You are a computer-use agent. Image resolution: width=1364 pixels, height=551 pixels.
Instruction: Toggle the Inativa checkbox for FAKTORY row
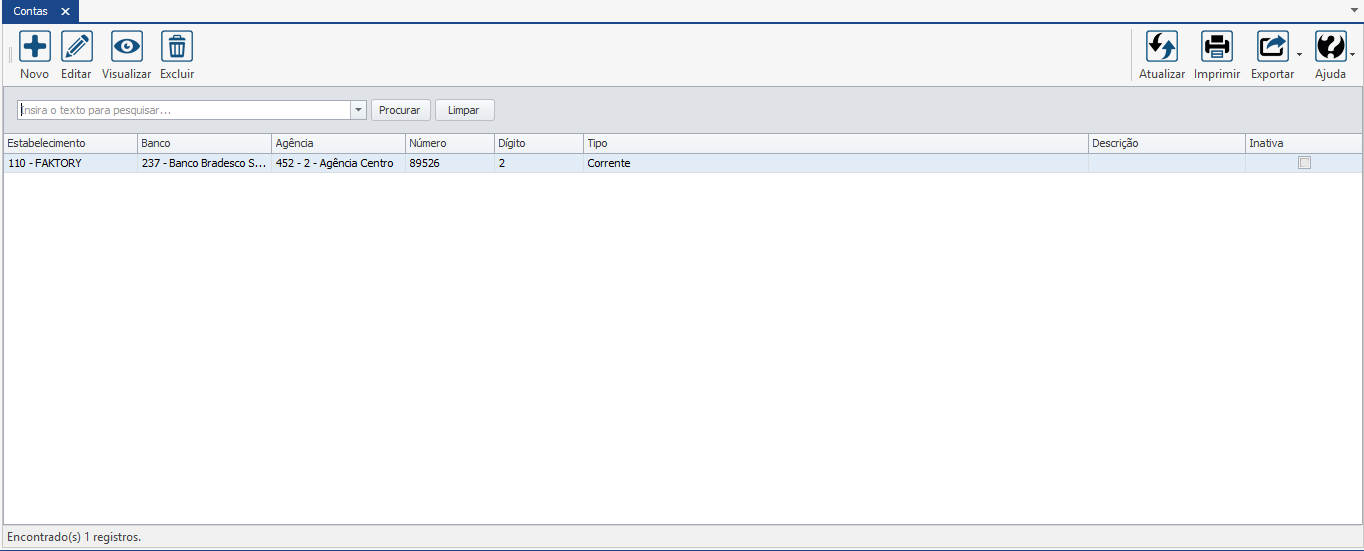click(1304, 163)
